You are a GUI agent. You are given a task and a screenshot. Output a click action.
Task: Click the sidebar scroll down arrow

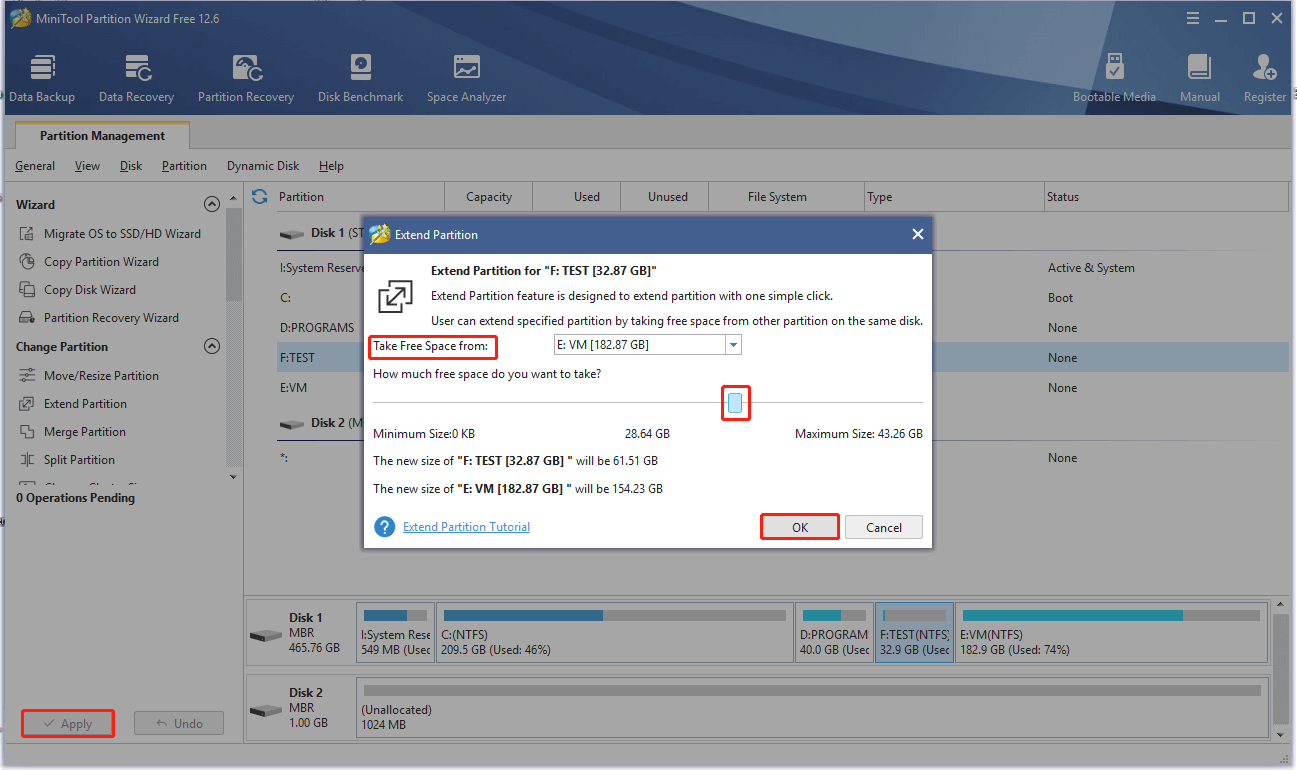234,477
